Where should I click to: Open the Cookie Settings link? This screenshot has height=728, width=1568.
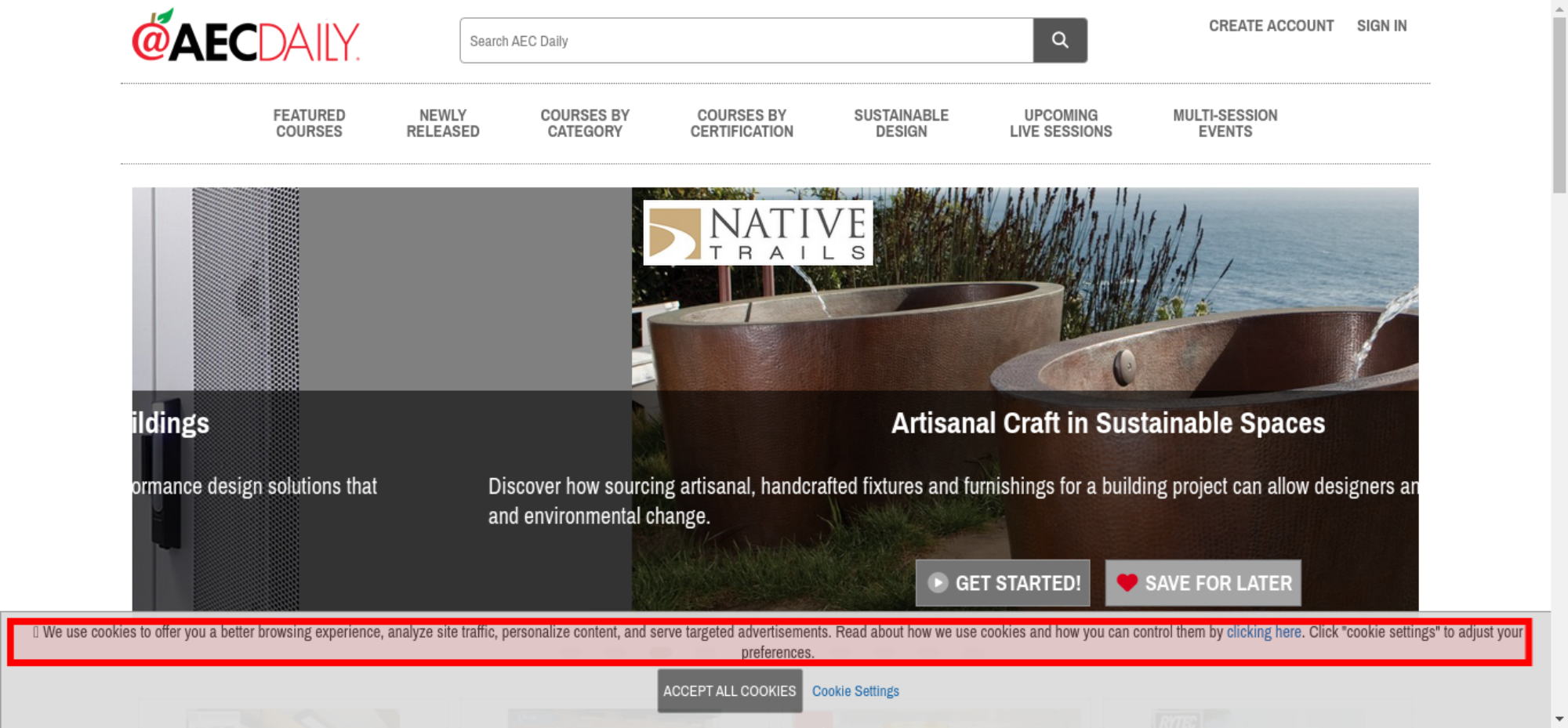[x=855, y=691]
